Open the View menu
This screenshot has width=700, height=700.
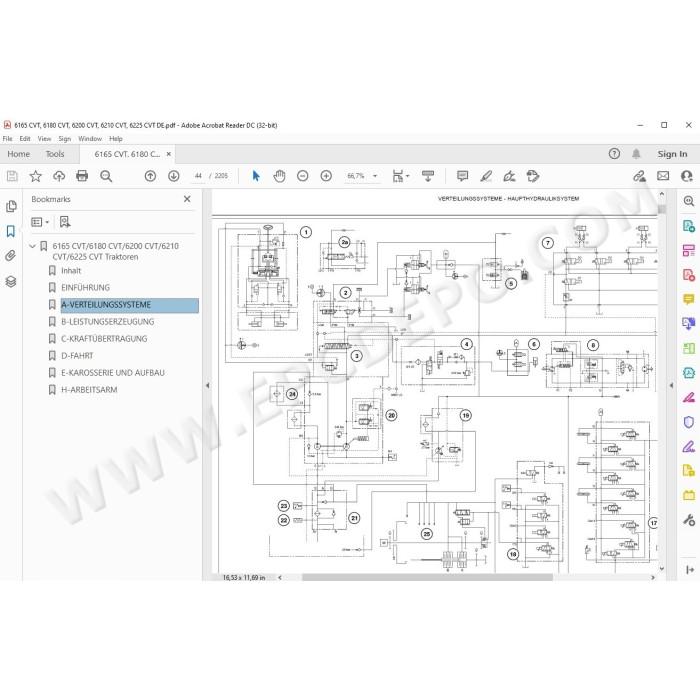coord(44,139)
